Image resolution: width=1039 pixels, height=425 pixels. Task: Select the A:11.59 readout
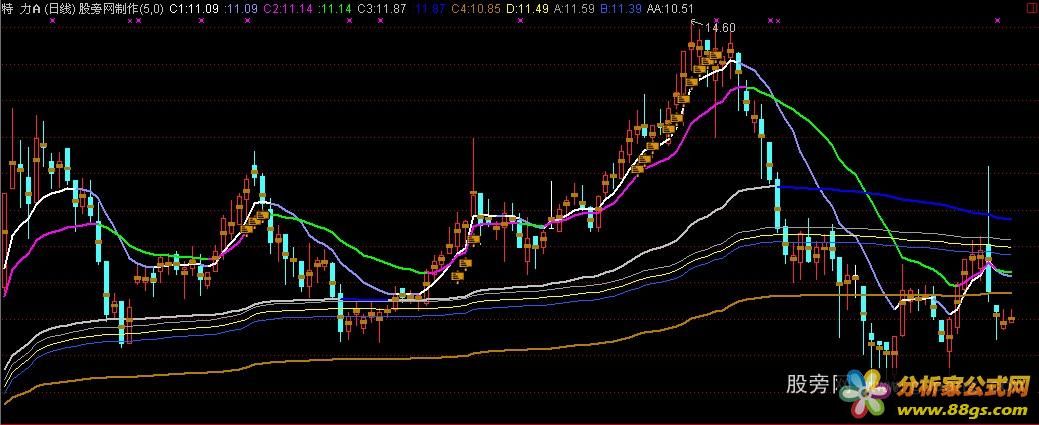[x=574, y=9]
